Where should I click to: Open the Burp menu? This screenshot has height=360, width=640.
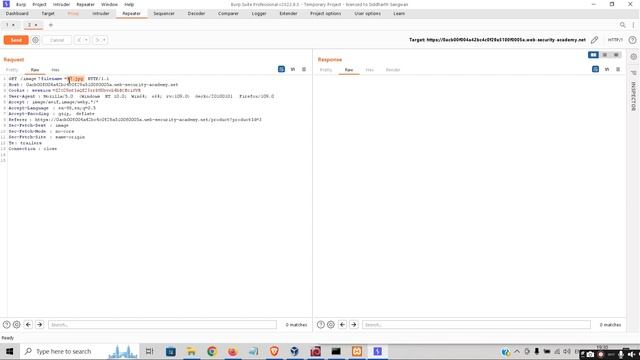pyautogui.click(x=21, y=4)
